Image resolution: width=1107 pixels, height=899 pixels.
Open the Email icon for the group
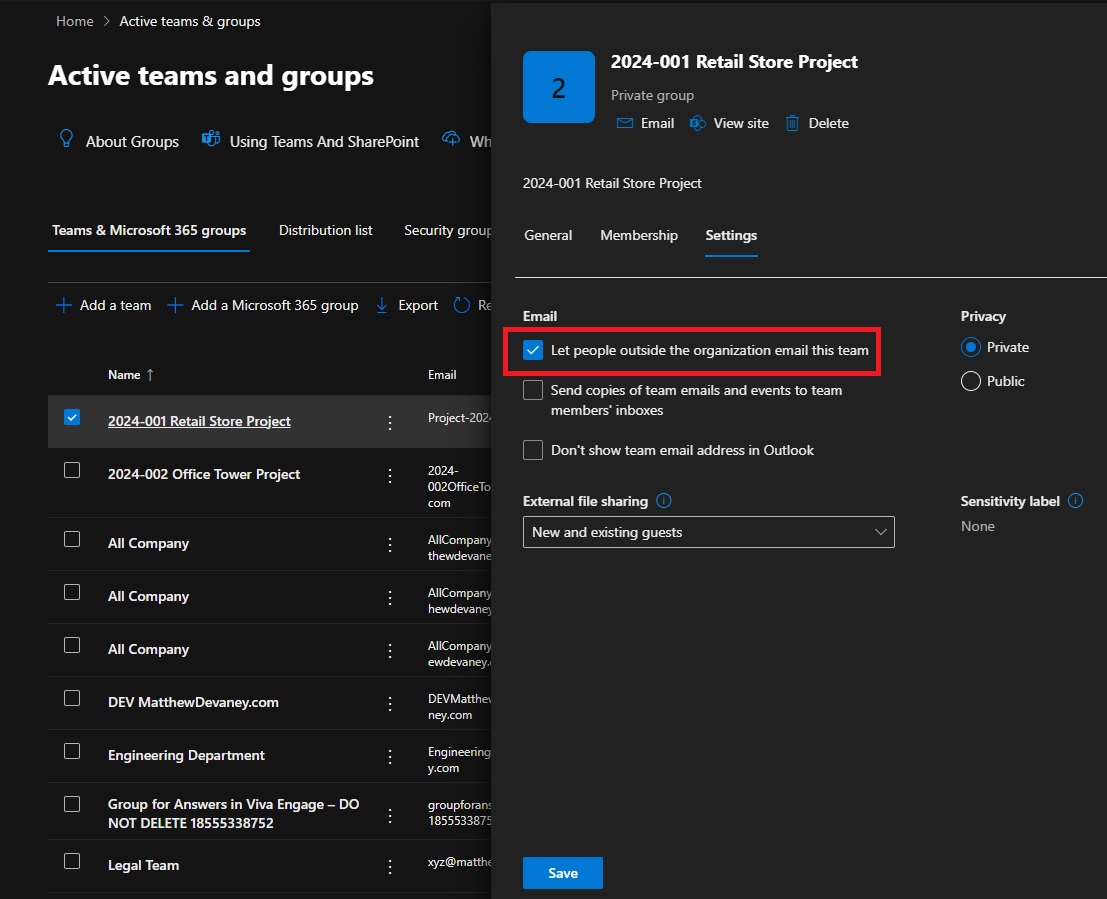click(626, 123)
